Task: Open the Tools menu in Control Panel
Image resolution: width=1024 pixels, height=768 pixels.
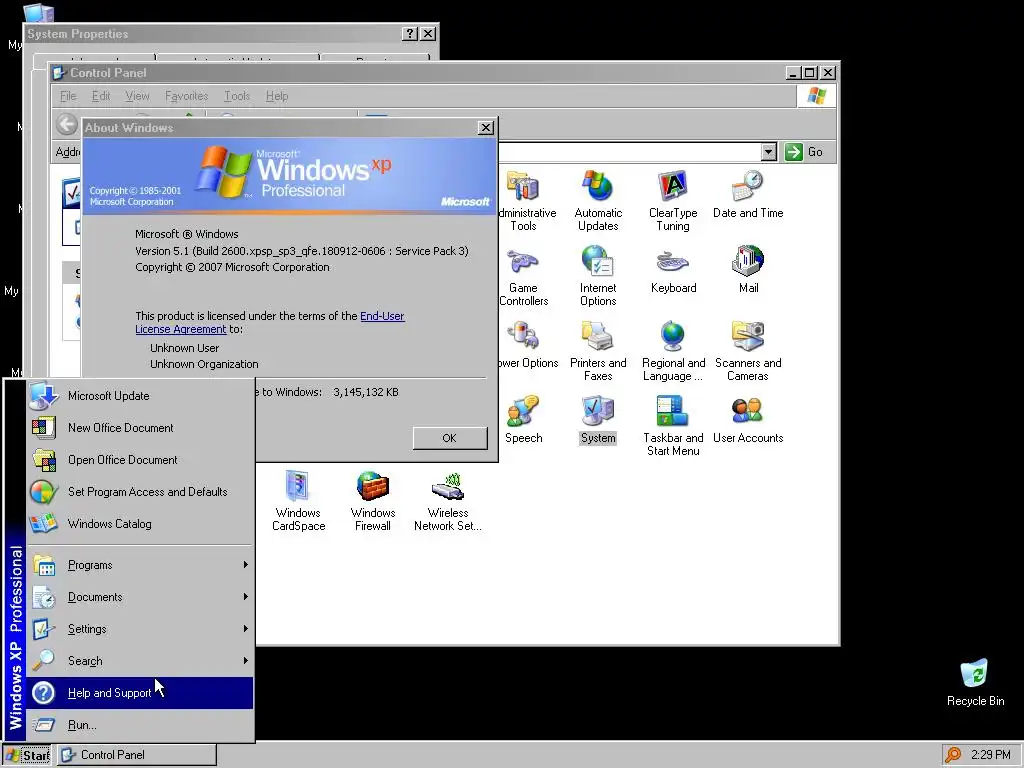Action: (x=236, y=96)
